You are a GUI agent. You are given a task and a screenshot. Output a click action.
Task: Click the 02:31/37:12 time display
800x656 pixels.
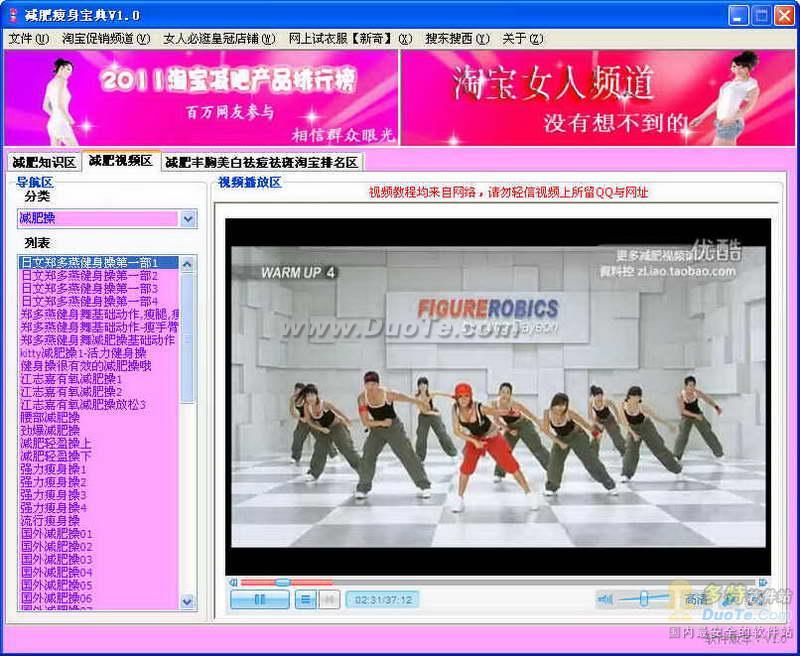coord(383,599)
